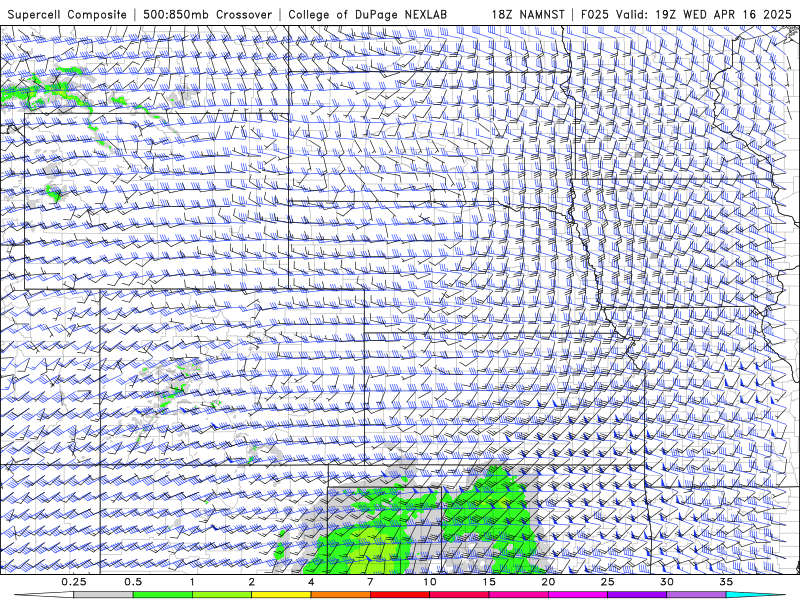The image size is (800, 600).
Task: Click the yellow-green color bar segment (1–2)
Action: click(x=222, y=595)
